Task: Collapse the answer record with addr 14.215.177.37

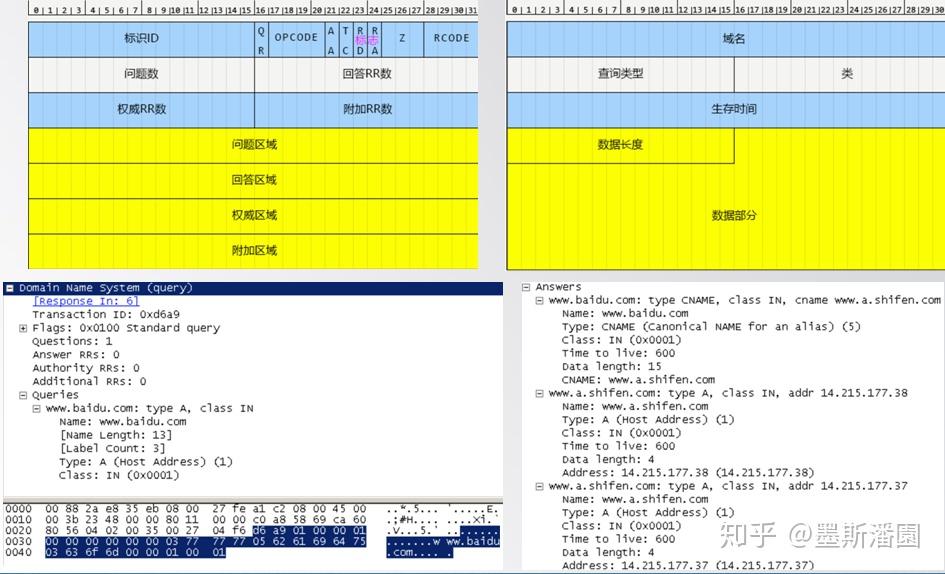Action: tap(539, 487)
